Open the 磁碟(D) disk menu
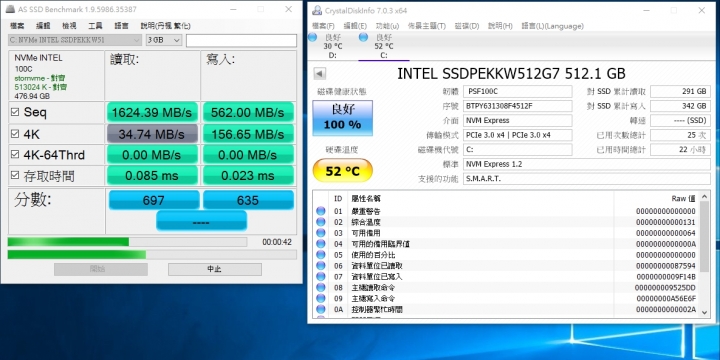This screenshot has width=720, height=360. click(467, 26)
